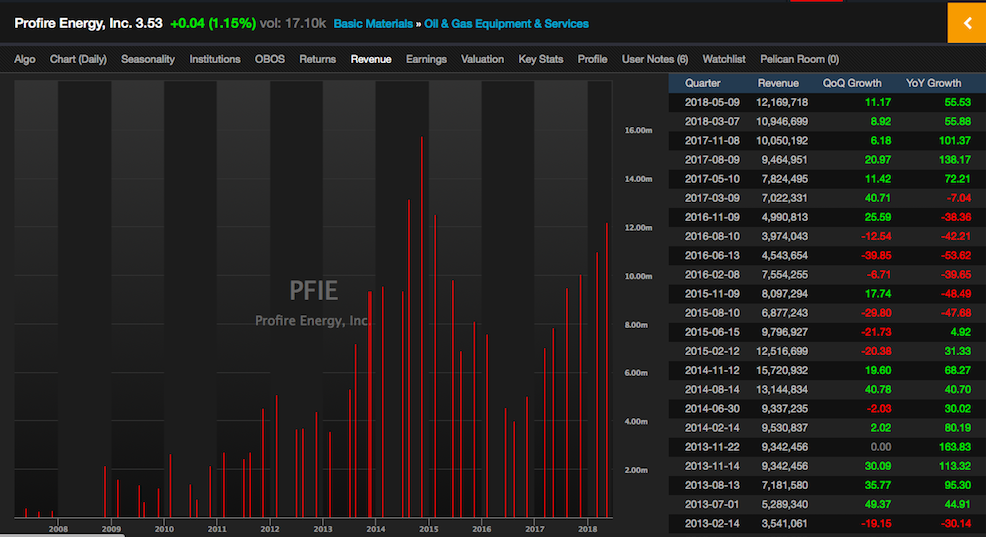Go to the Institutions tab

[x=215, y=59]
